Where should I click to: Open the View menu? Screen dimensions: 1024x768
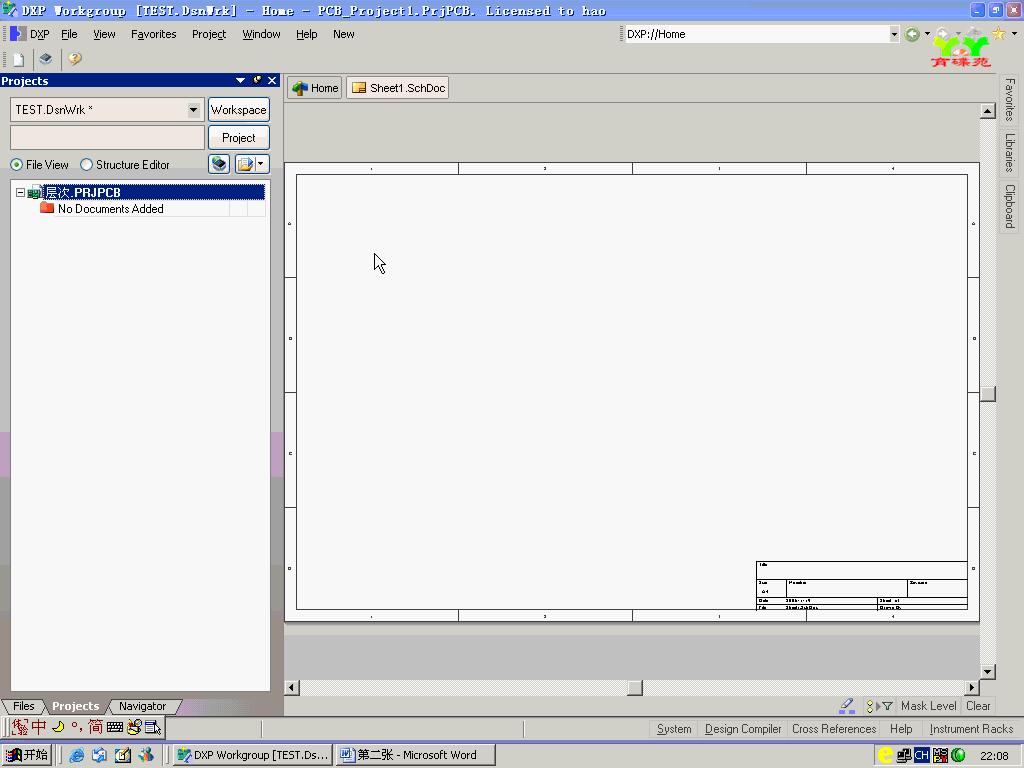click(104, 34)
